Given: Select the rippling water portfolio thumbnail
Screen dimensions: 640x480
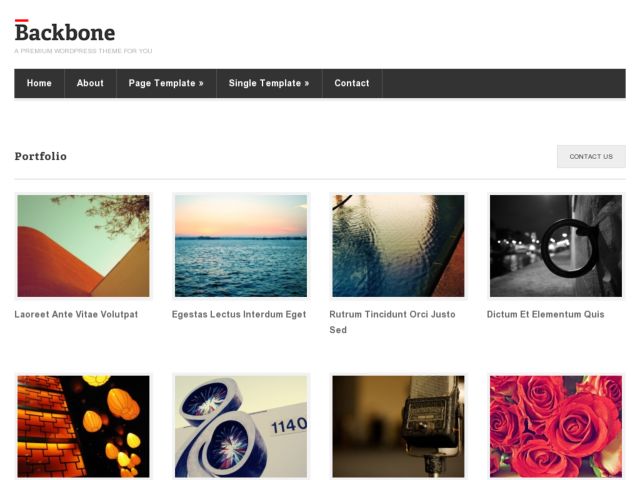Looking at the screenshot, I should click(398, 246).
